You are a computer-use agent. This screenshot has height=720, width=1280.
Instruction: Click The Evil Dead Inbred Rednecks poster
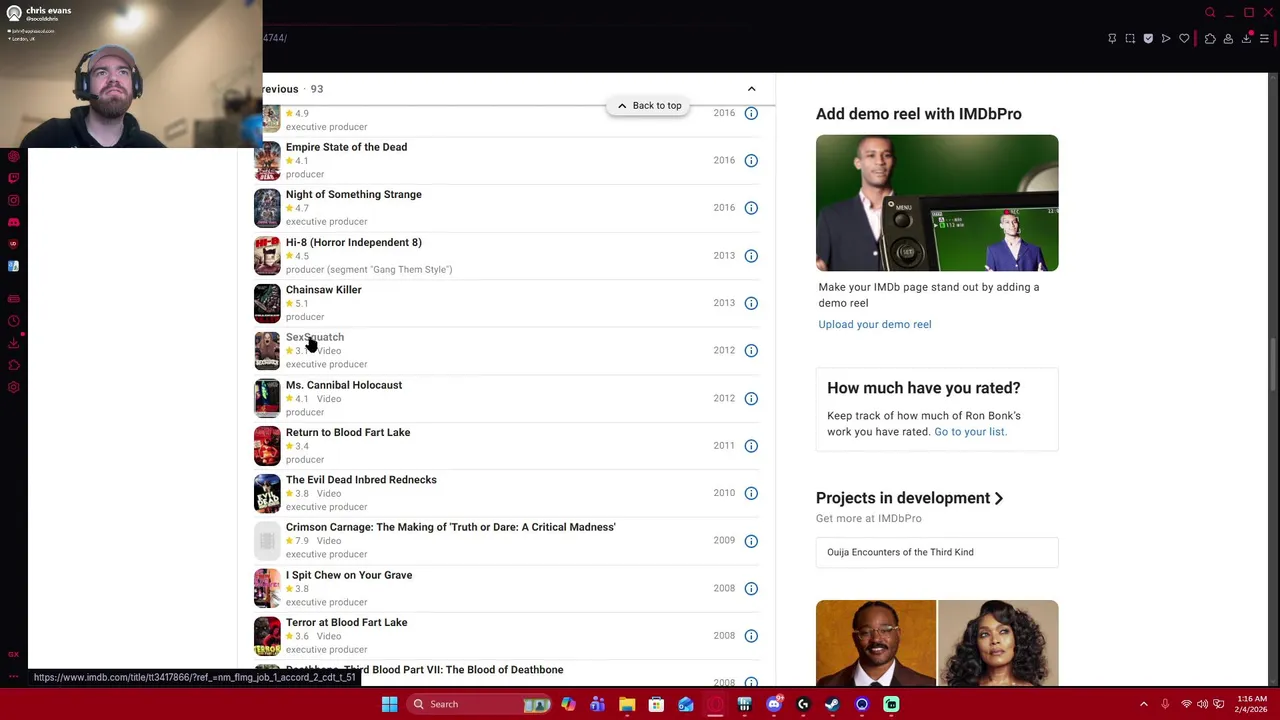267,493
